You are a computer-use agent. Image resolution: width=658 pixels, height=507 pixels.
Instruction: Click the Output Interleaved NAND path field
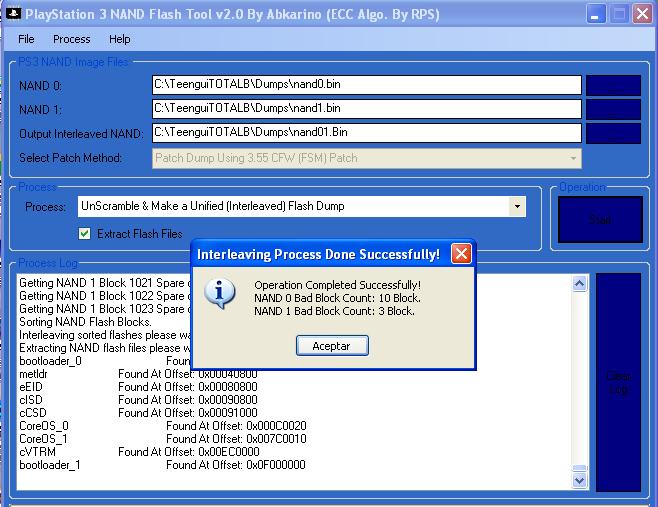366,133
